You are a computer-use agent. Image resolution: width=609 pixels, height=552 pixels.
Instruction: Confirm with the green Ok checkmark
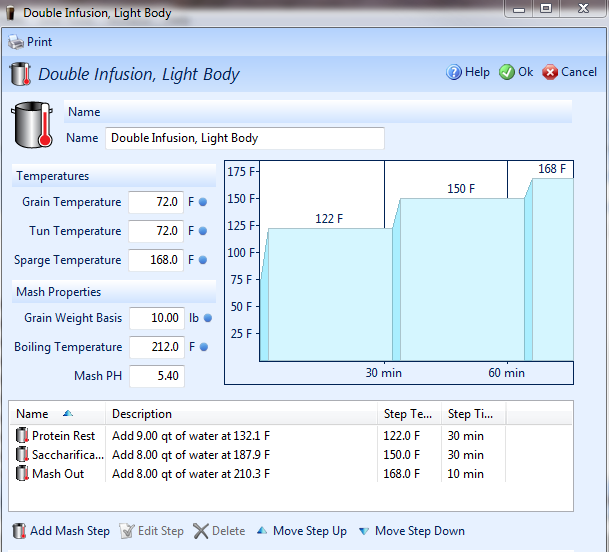(506, 72)
